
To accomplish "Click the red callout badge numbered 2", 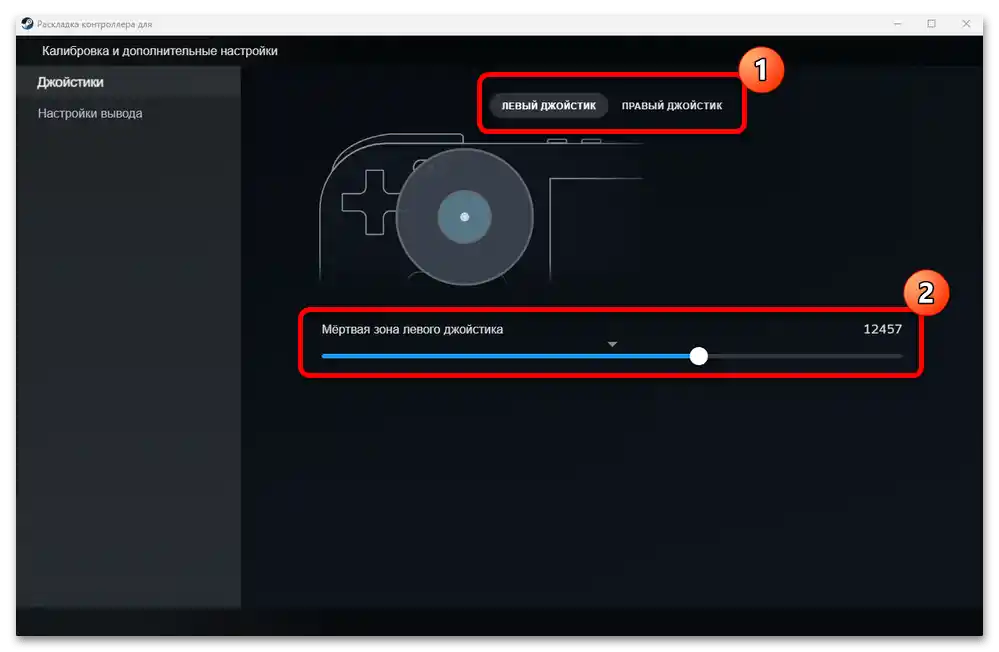I will point(926,293).
